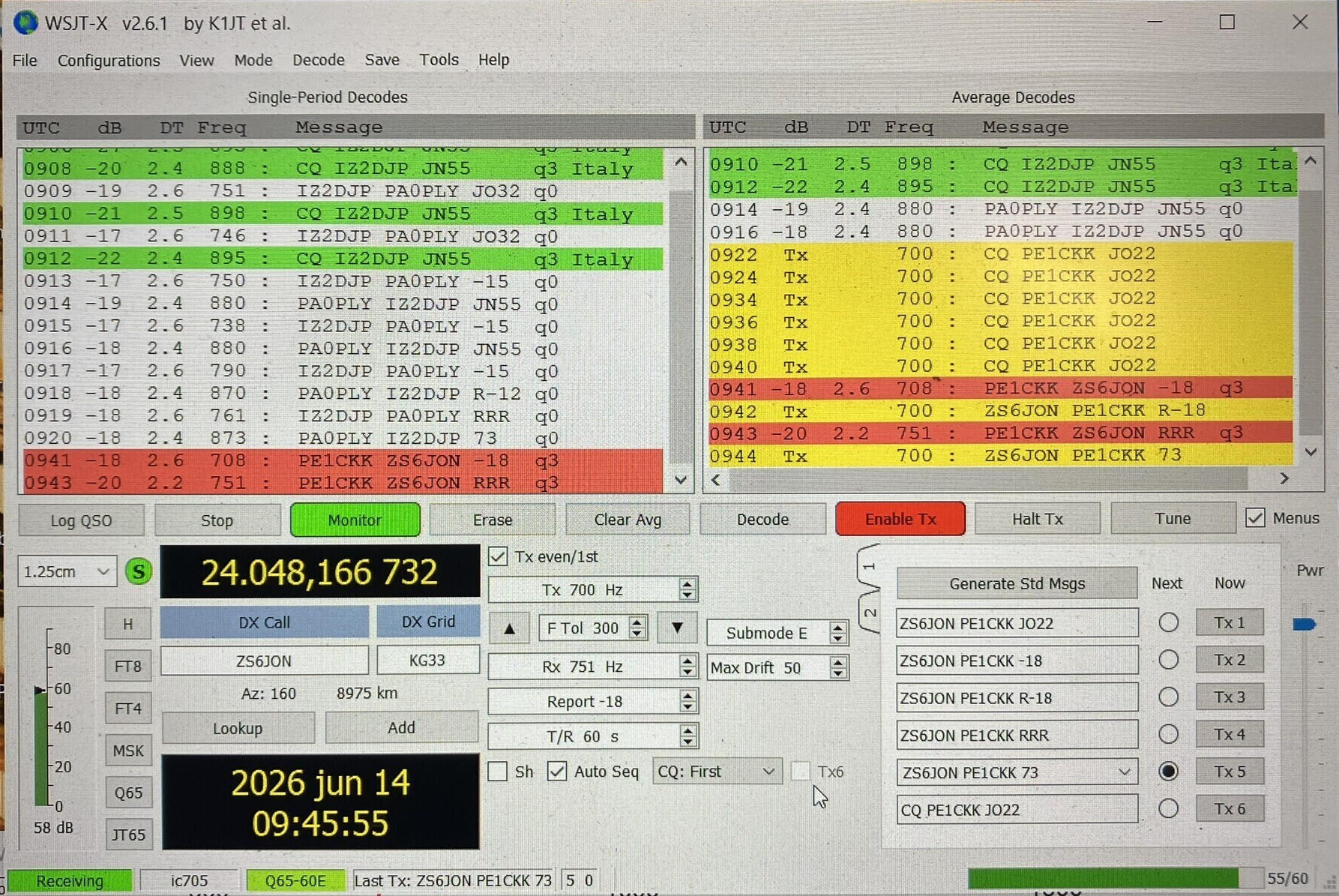Click the Stop button
The width and height of the screenshot is (1339, 896).
[217, 520]
